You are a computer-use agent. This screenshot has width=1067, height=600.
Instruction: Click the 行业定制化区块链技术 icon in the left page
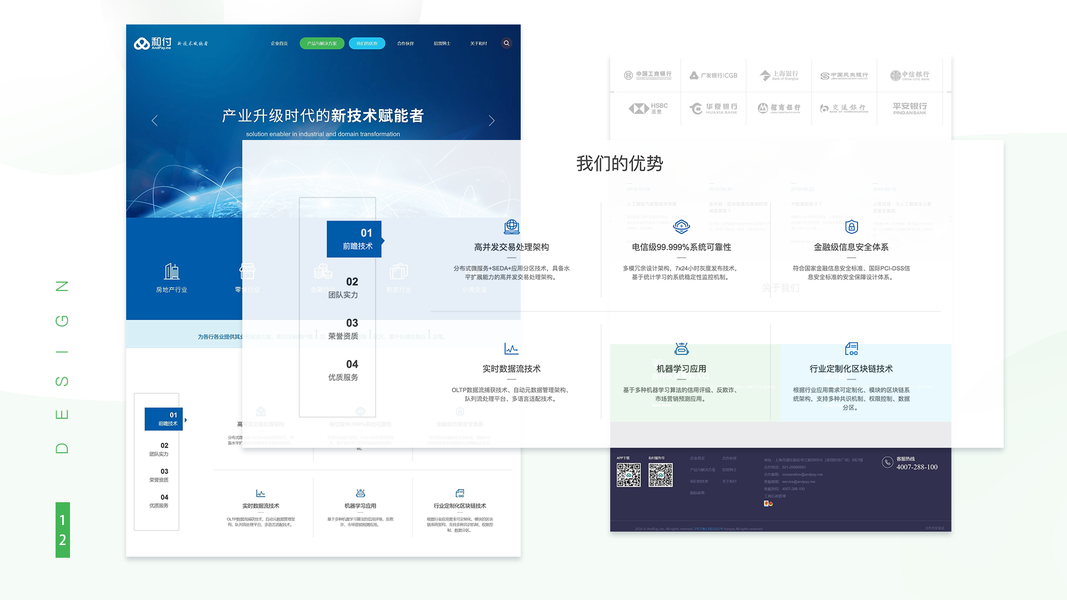[460, 493]
